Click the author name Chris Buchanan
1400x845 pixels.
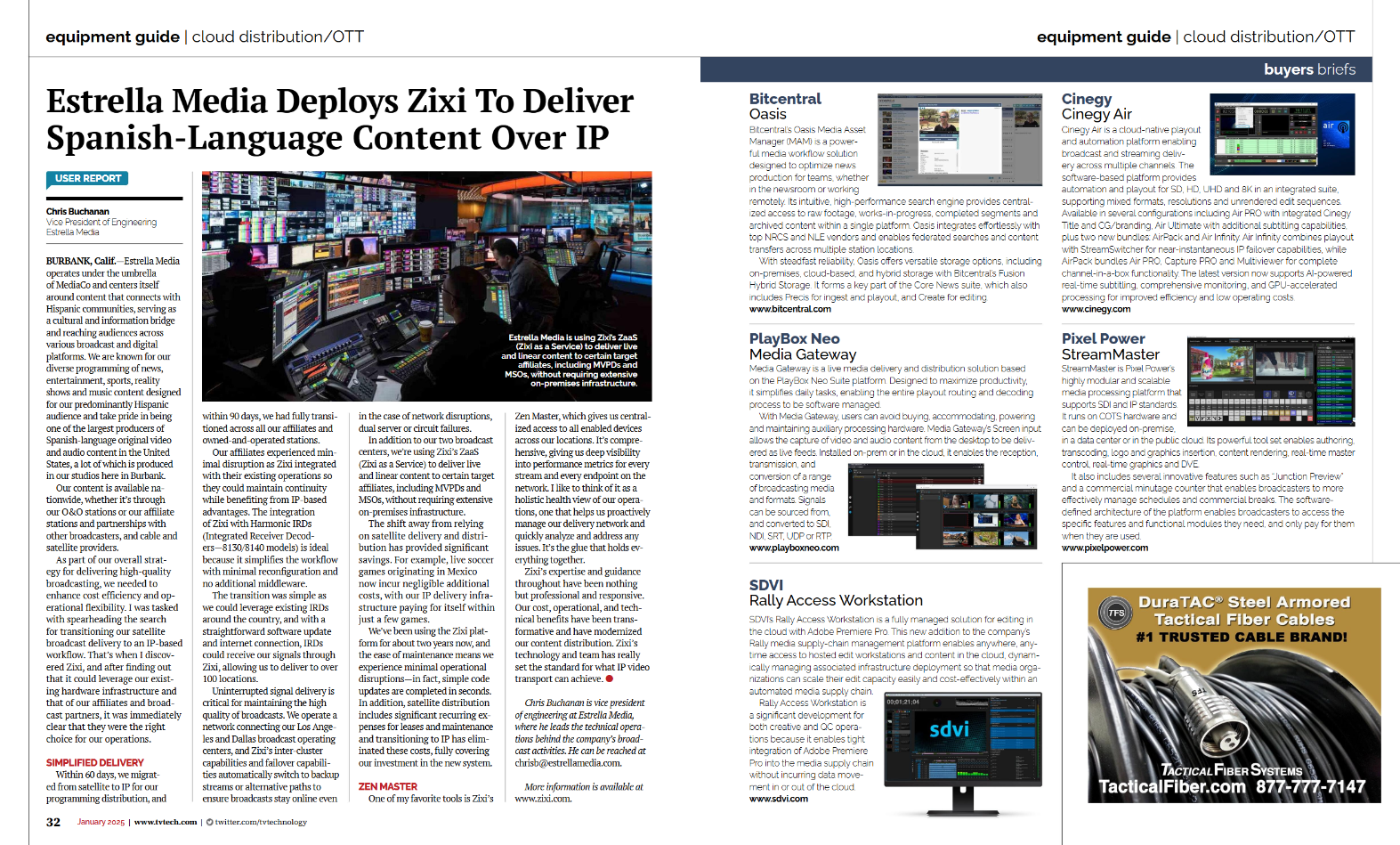coord(77,212)
